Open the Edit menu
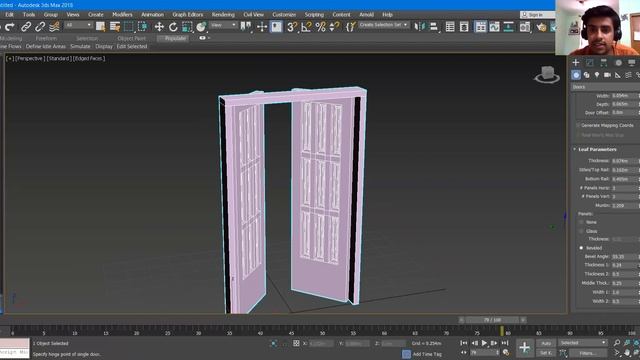This screenshot has height=360, width=640. (9, 15)
